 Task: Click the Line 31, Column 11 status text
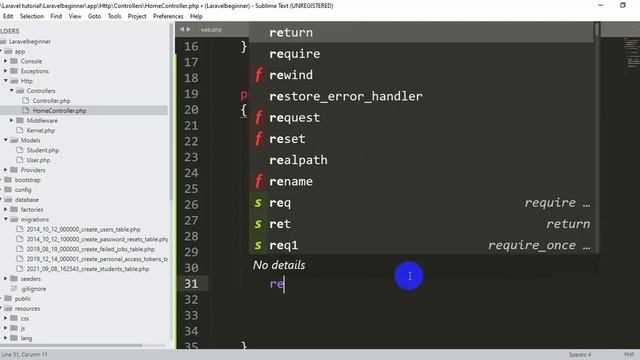(x=24, y=355)
